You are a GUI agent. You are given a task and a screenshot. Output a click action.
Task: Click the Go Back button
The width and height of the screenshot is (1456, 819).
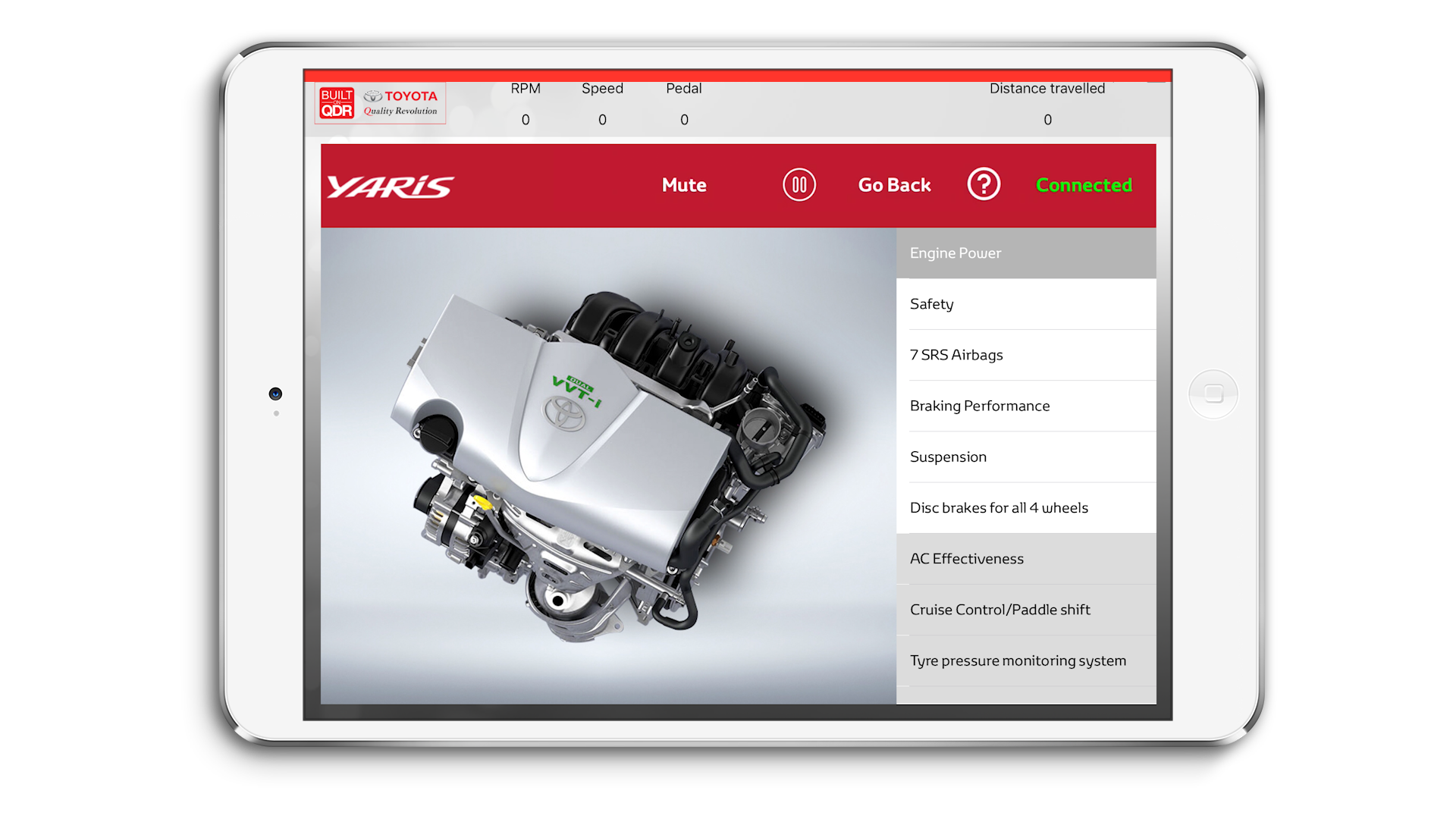pos(893,184)
